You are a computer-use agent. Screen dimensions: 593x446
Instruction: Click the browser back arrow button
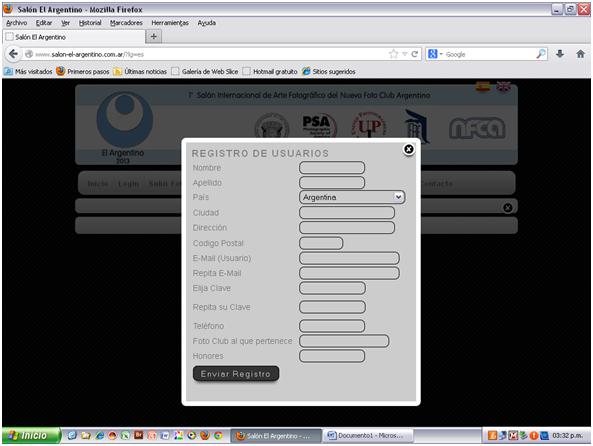coord(13,54)
